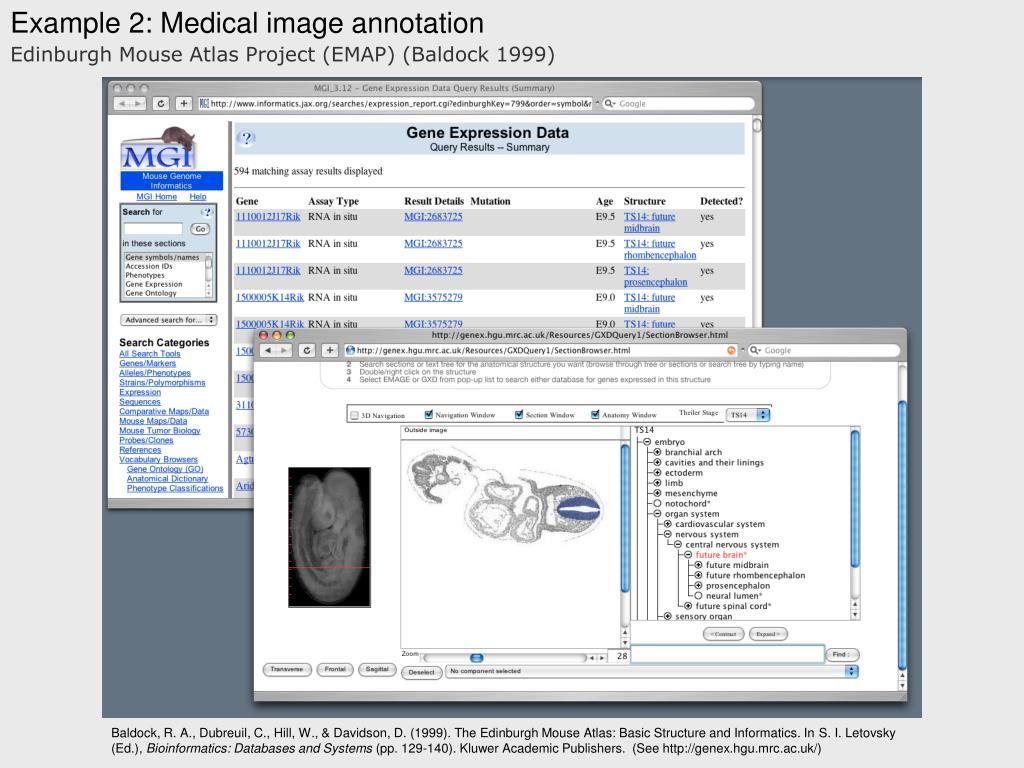This screenshot has width=1024, height=768.
Task: Expand the future rhombencephalon tree node
Action: [x=699, y=575]
